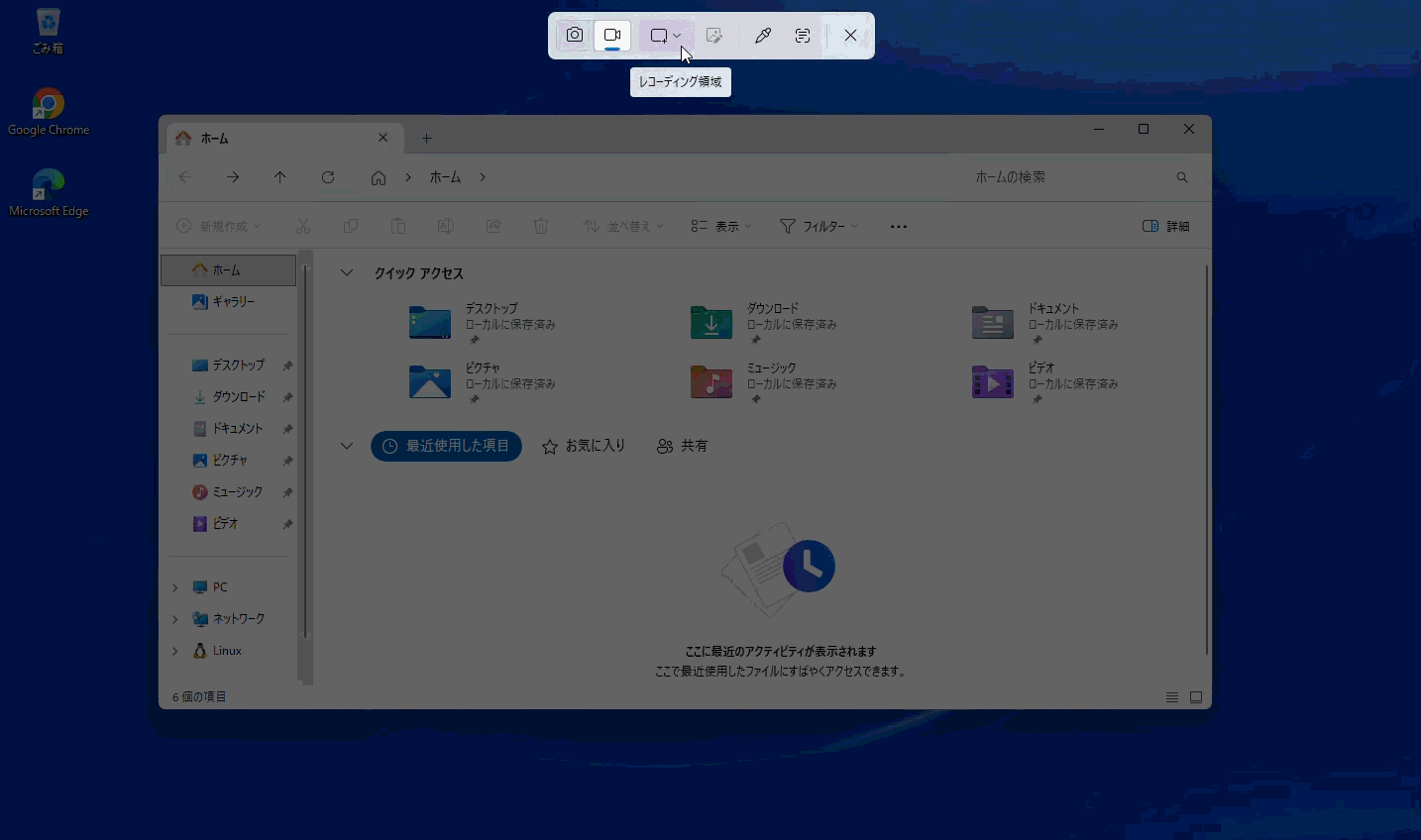Screen dimensions: 1421x840
Task: Open the レコーディング領域 recording area dropdown
Action: (x=666, y=36)
